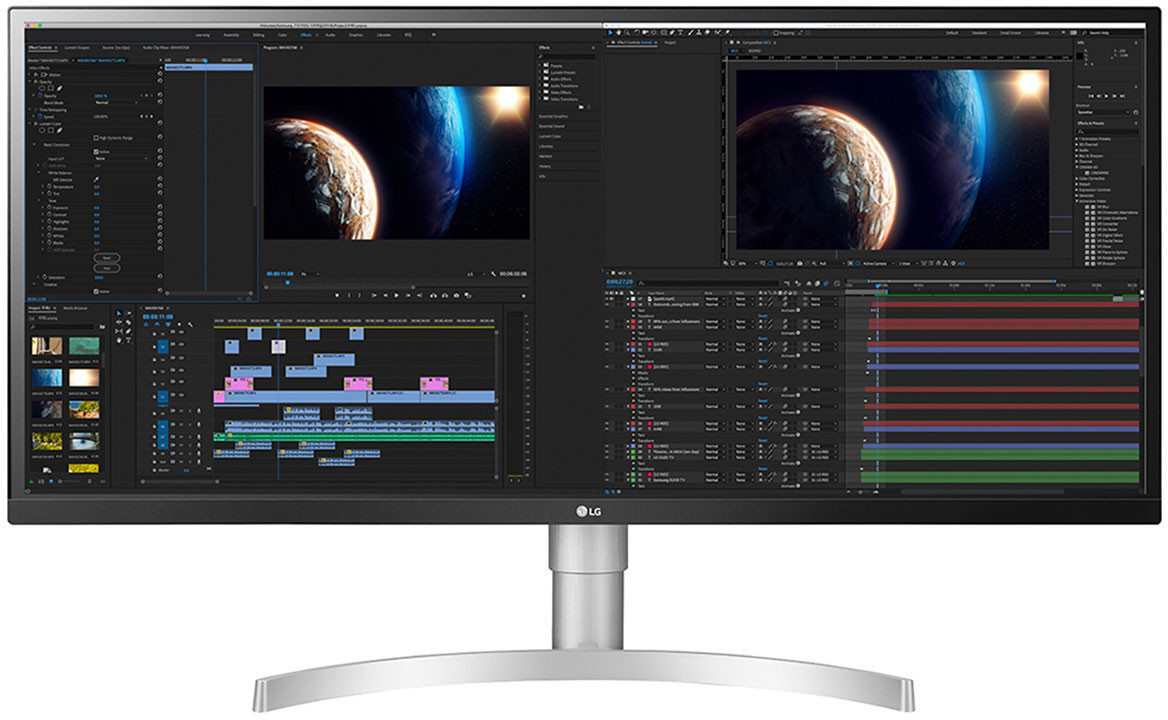Viewport: 1168px width, 720px height.
Task: Enable the High Dynamic Range checkbox
Action: click(96, 137)
